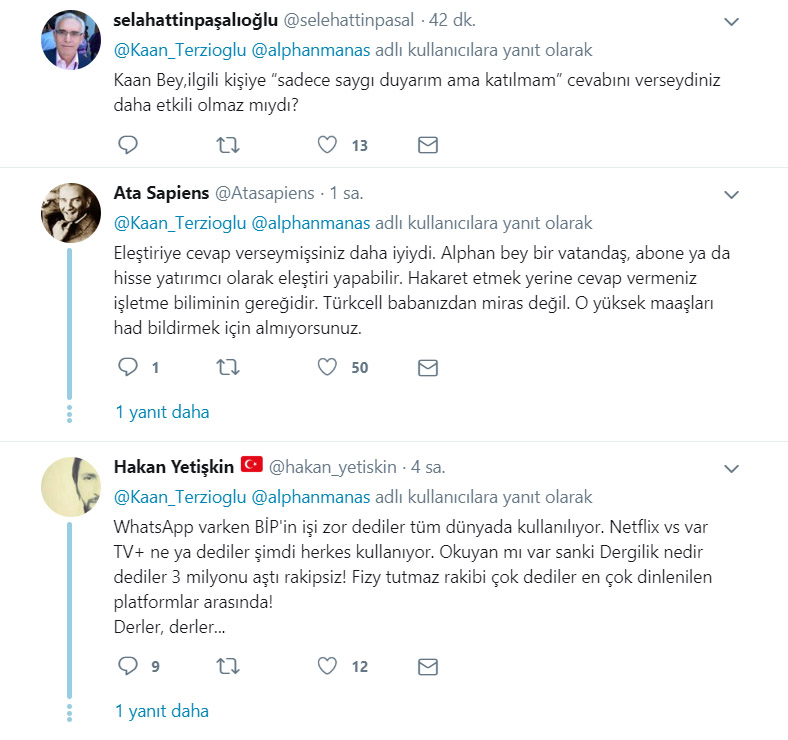Reply to Hakan Yetişkin's tweet
Image resolution: width=788 pixels, height=740 pixels.
point(127,666)
